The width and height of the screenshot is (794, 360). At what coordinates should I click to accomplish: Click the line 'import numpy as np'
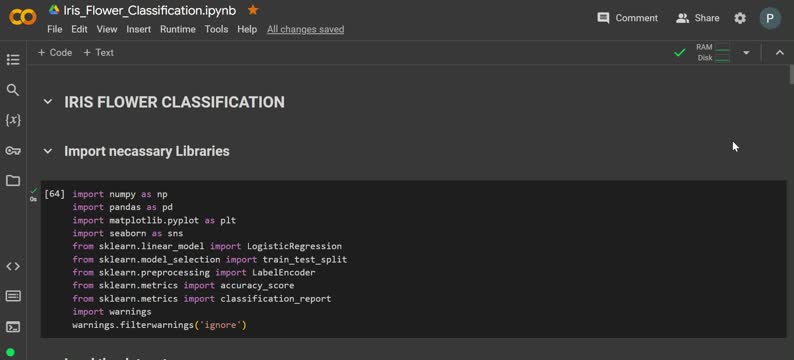120,194
